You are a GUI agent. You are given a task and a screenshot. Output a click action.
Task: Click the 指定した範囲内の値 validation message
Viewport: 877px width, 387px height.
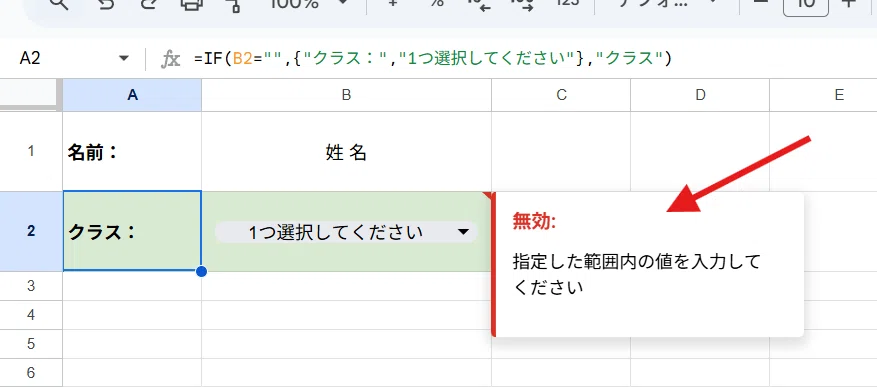(x=637, y=274)
